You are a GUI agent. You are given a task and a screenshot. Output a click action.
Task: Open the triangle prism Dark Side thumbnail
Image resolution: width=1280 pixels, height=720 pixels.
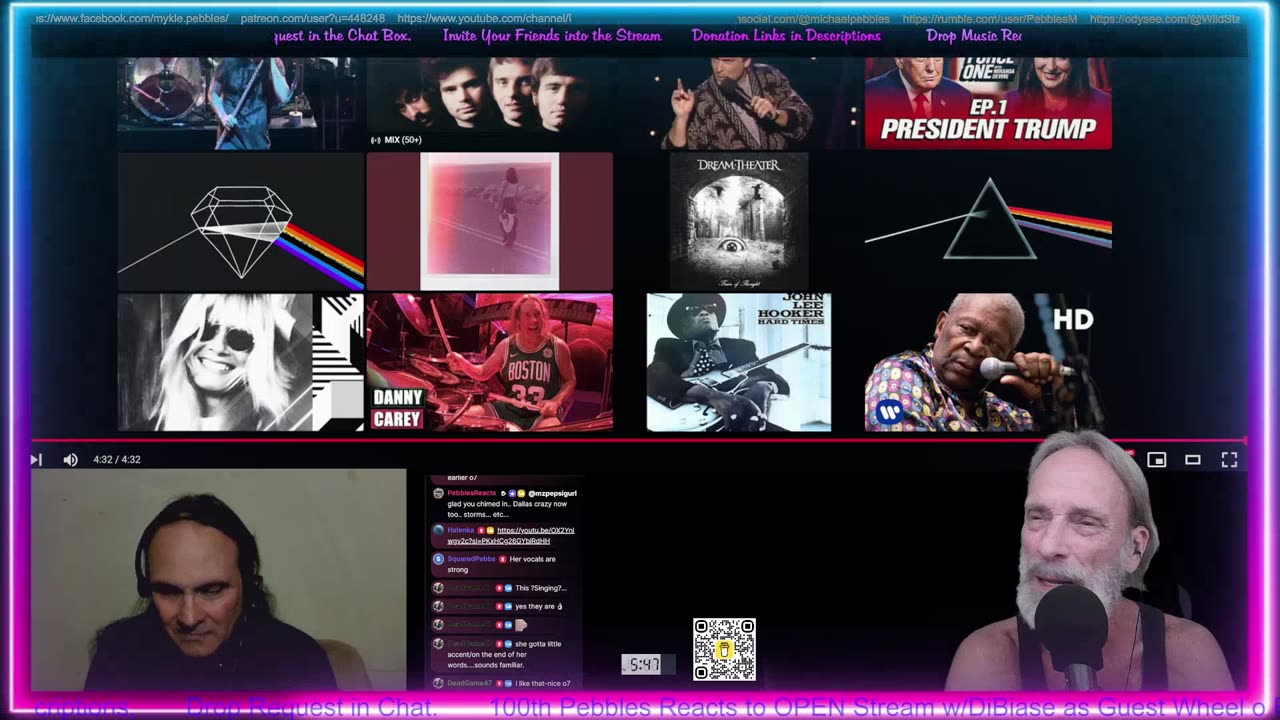coord(988,221)
